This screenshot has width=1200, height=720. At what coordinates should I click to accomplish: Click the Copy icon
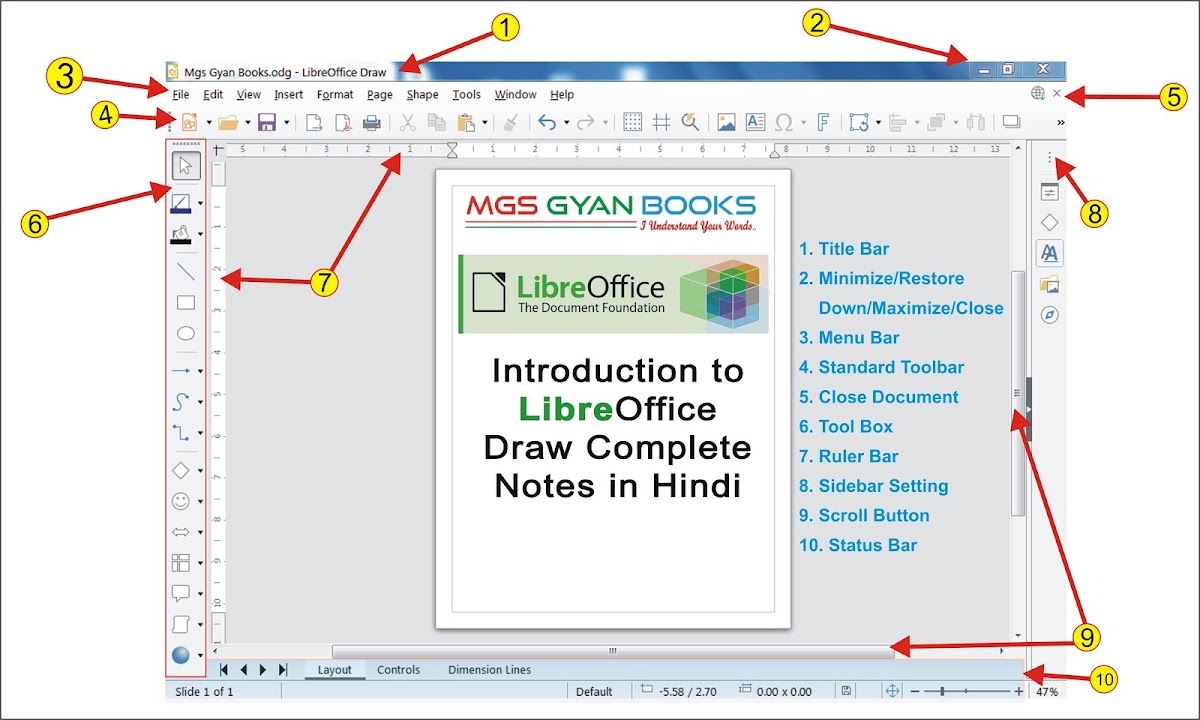[437, 122]
